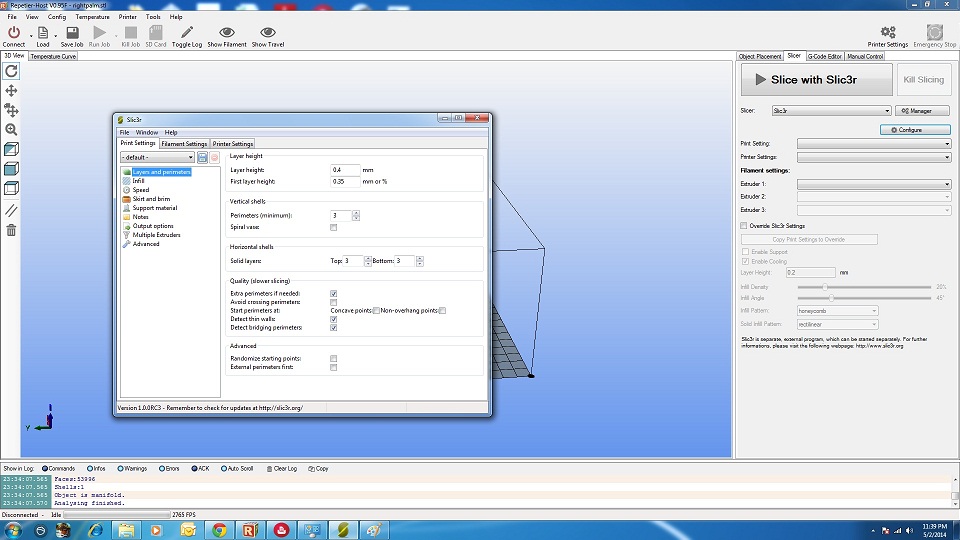
Task: Open the Slicer selection dropdown
Action: [x=831, y=111]
